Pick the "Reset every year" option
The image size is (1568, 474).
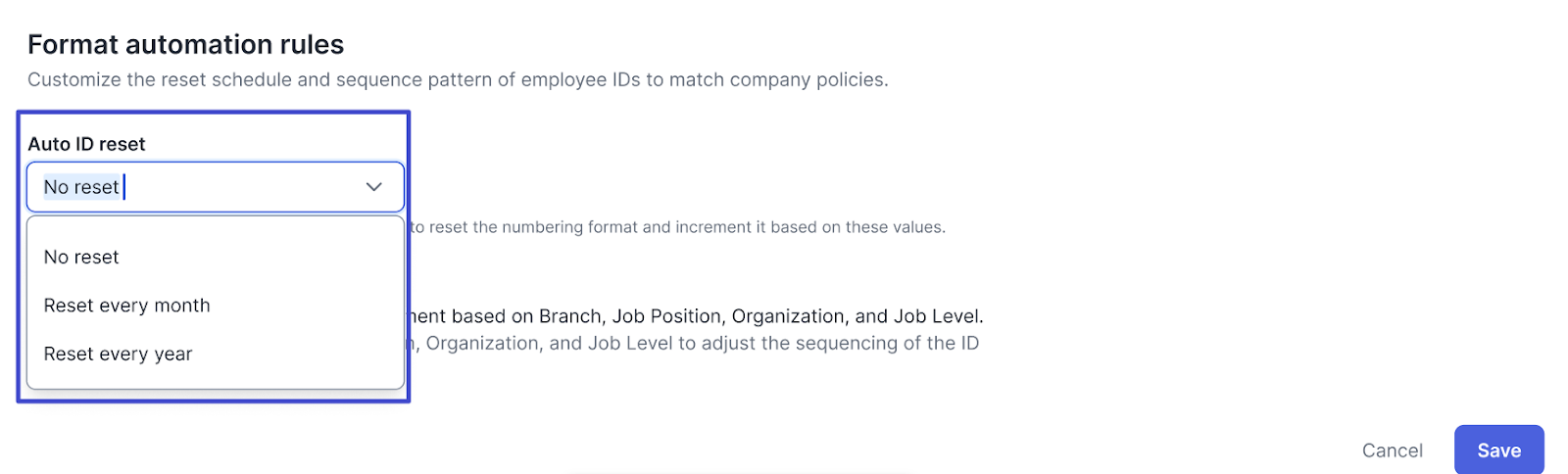118,355
